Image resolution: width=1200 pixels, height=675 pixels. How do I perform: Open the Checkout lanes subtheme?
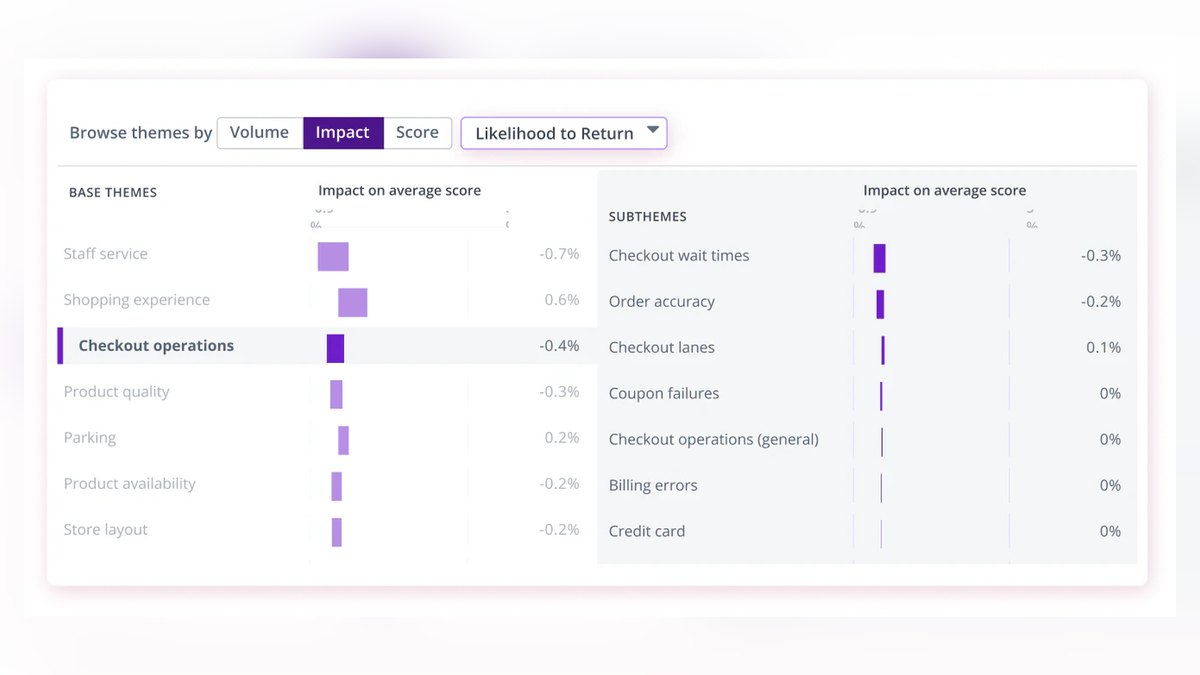(x=662, y=348)
